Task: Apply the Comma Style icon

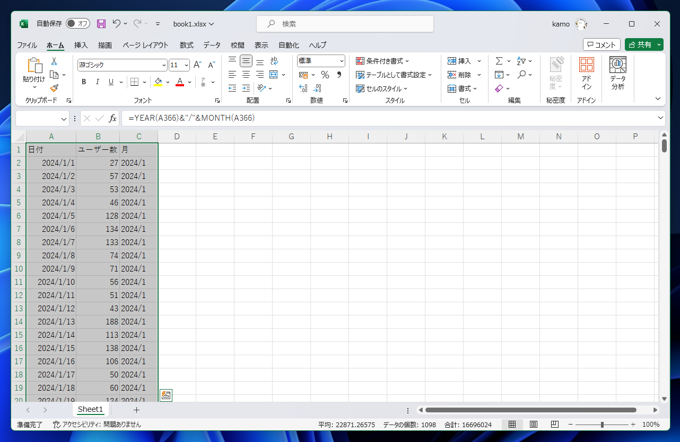Action: 339,75
